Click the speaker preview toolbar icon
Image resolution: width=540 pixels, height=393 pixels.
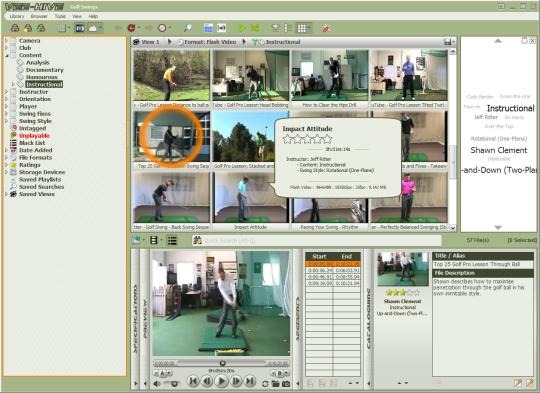(x=221, y=28)
